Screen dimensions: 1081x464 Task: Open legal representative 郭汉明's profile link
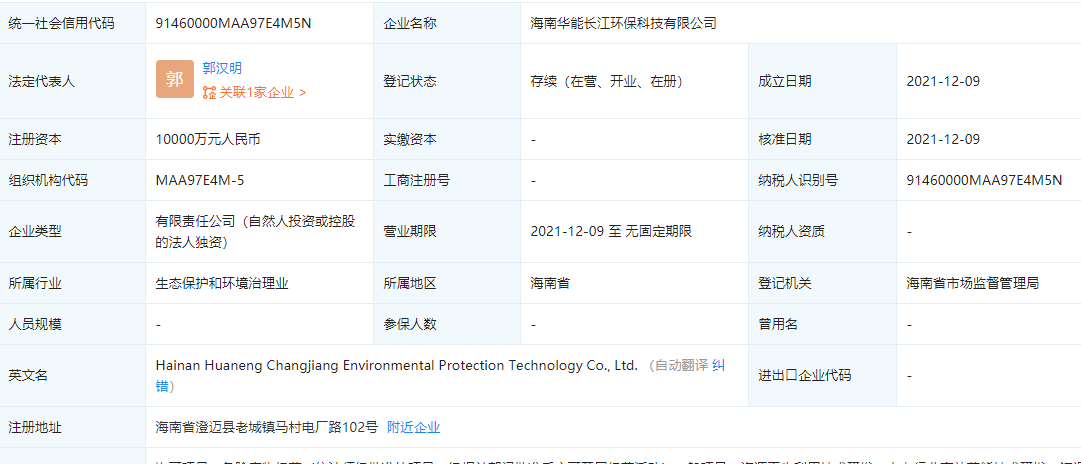point(222,68)
